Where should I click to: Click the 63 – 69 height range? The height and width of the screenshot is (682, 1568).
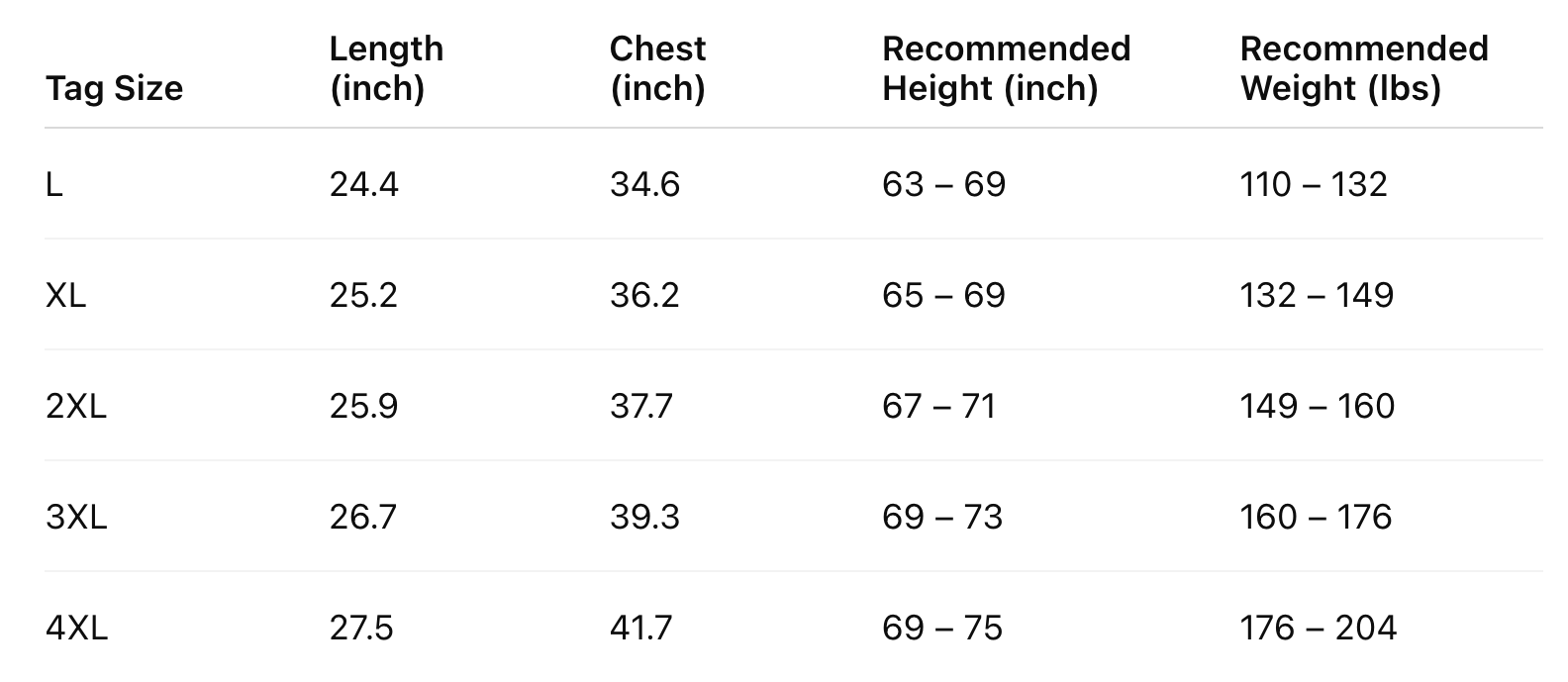click(943, 184)
